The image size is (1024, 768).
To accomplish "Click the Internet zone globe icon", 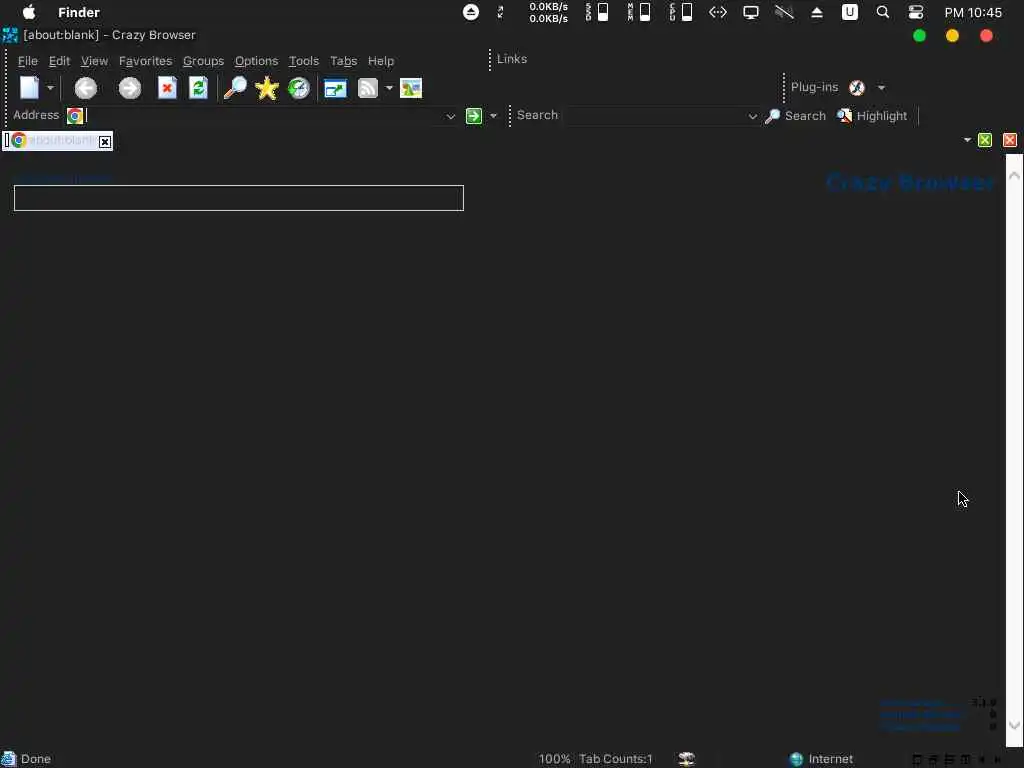I will click(796, 759).
